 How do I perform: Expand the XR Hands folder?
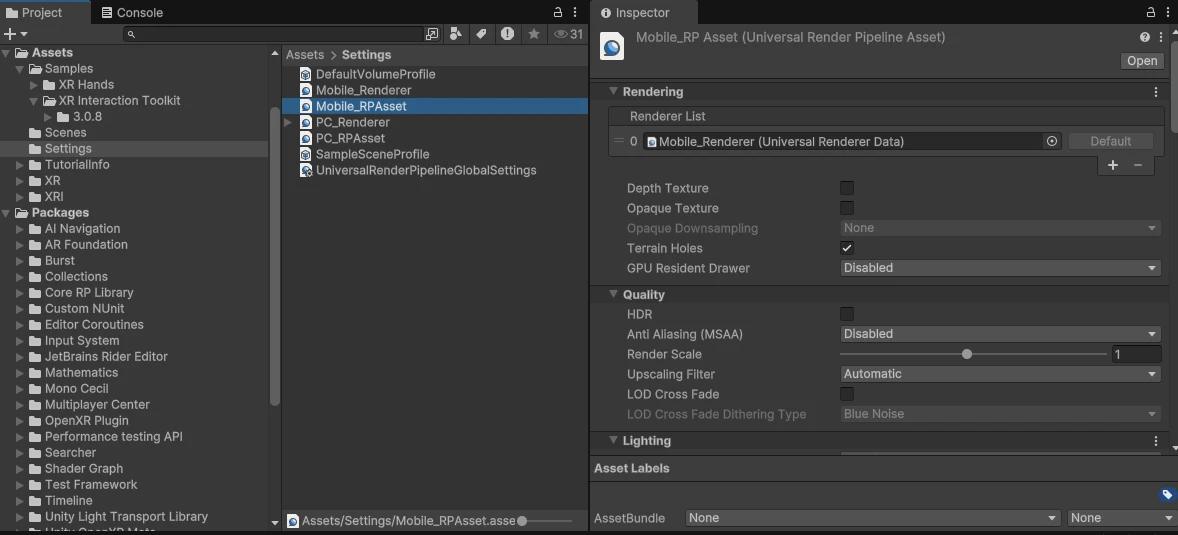tap(34, 85)
